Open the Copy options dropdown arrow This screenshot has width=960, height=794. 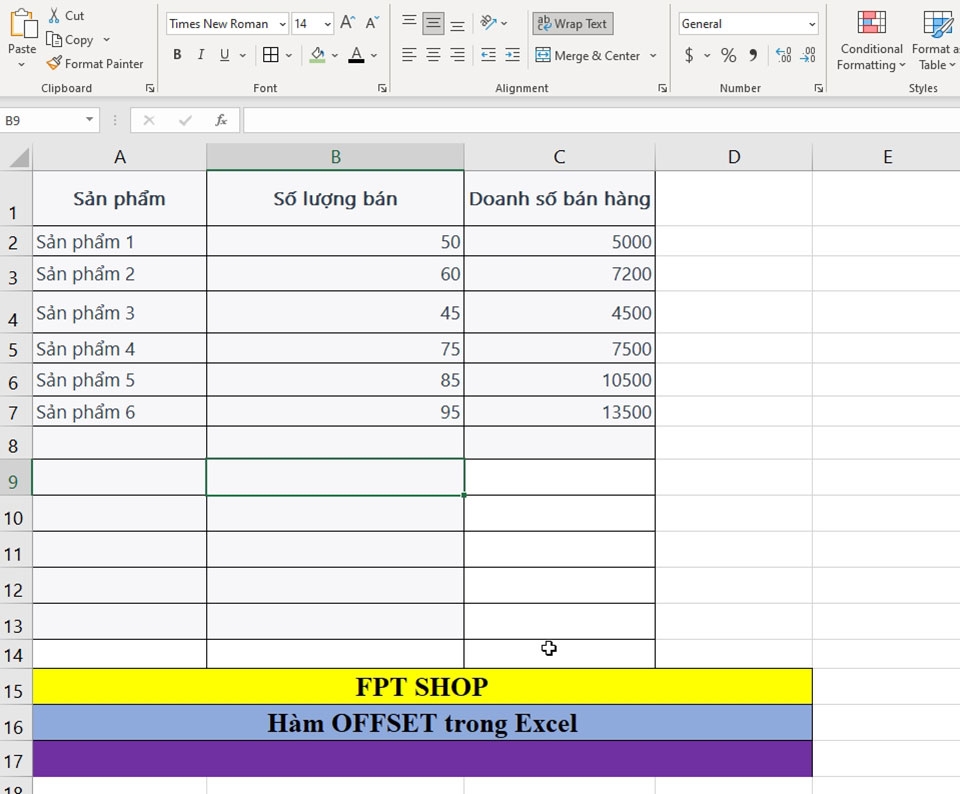click(107, 40)
